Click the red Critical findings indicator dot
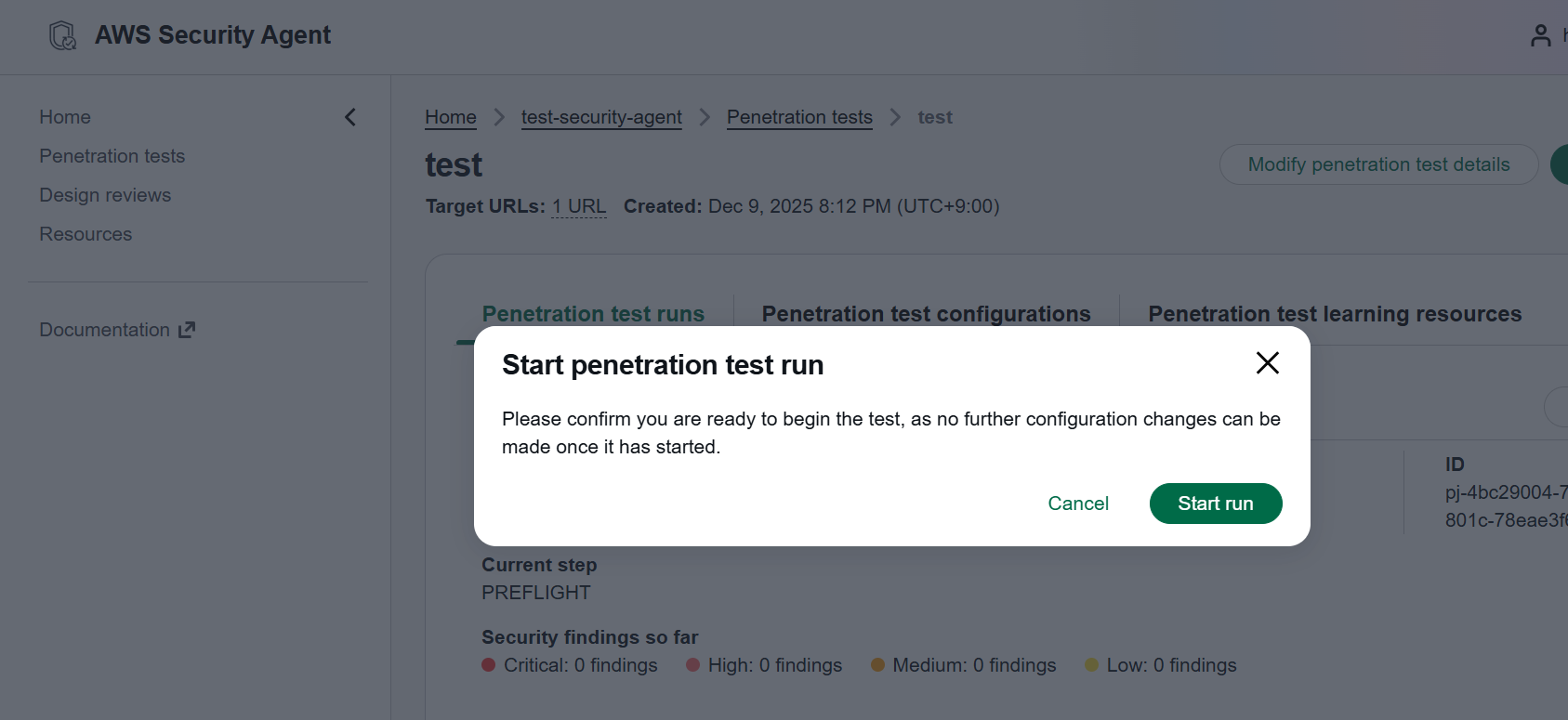The width and height of the screenshot is (1568, 720). pos(489,665)
